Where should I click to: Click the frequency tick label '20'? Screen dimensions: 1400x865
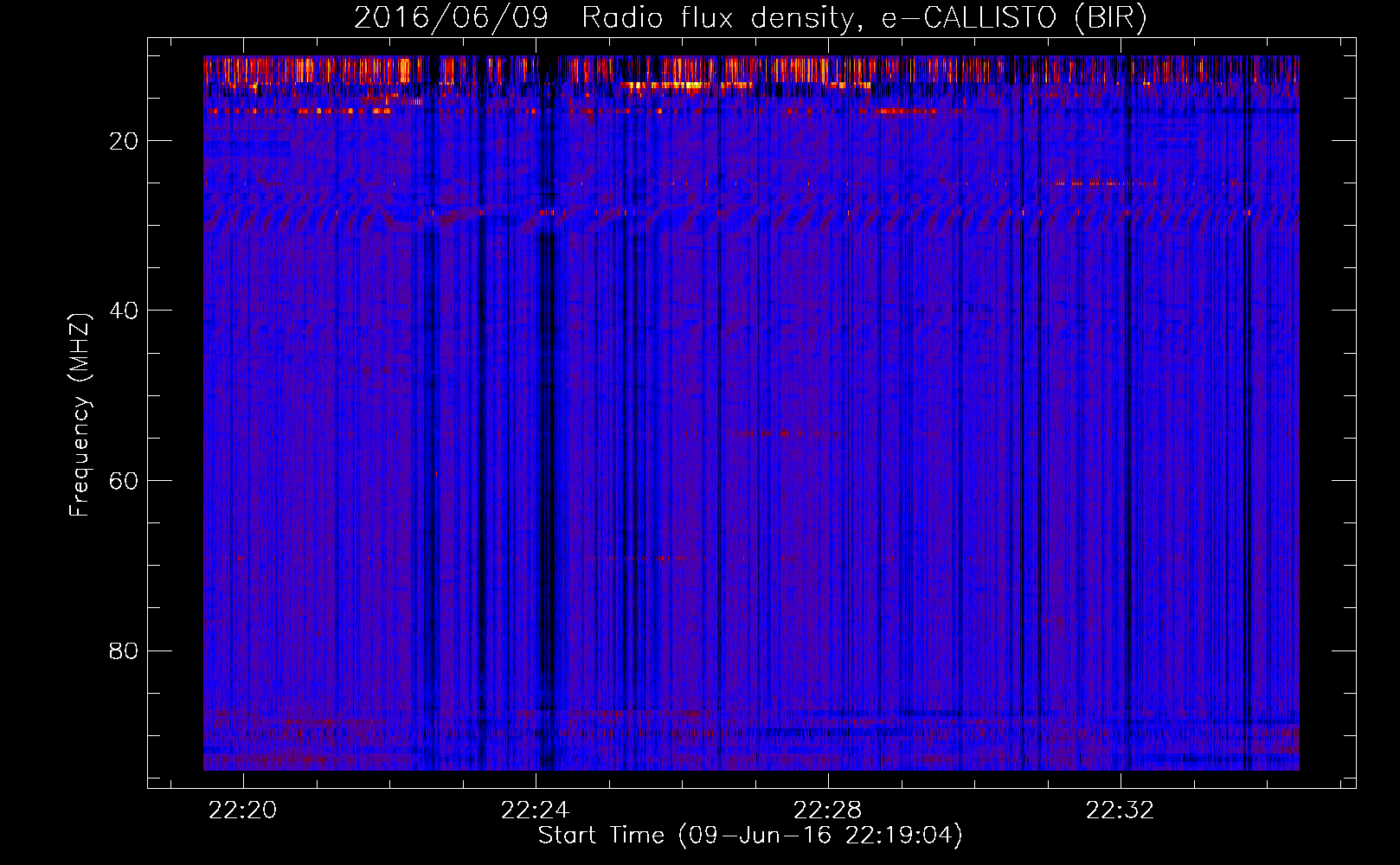pos(124,141)
